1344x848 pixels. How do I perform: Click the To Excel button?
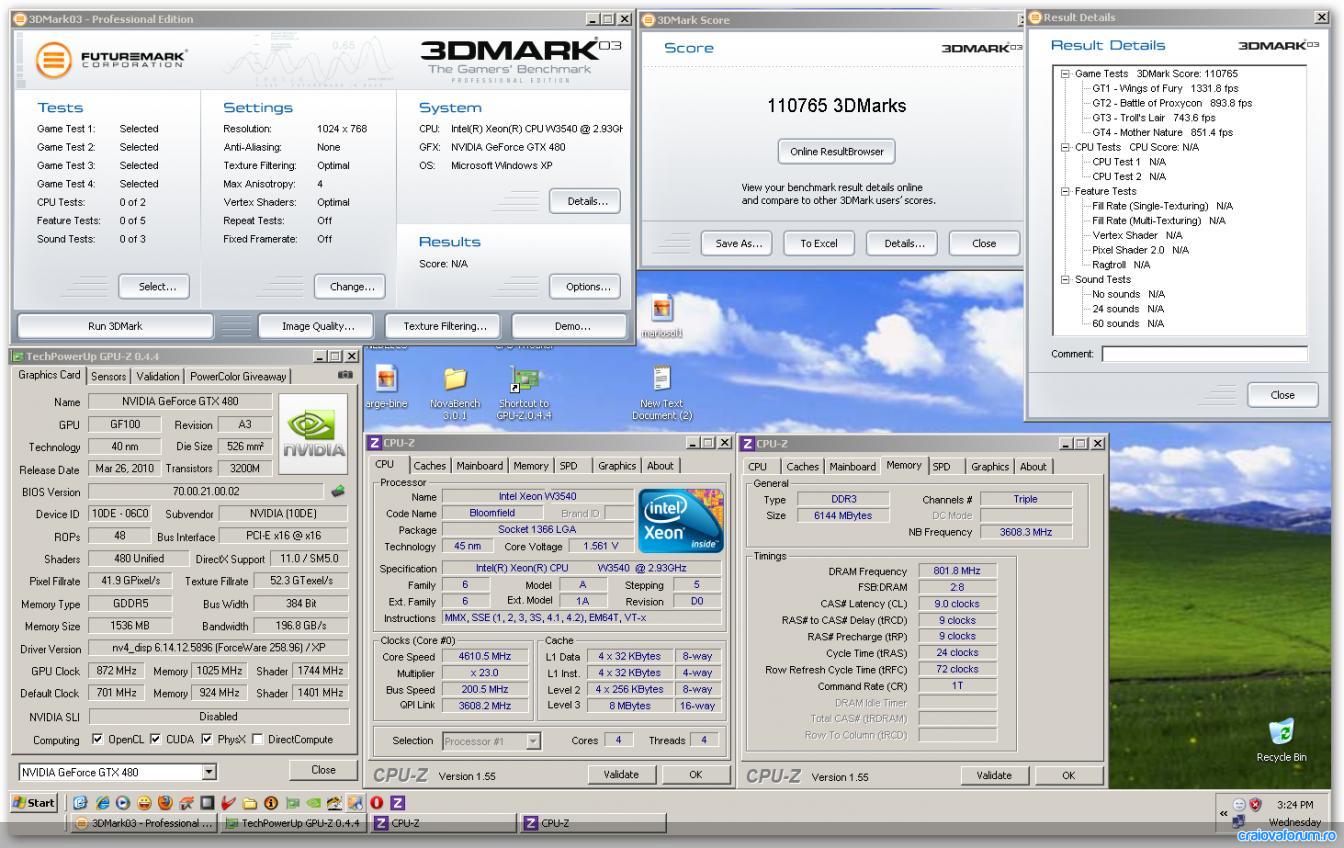tap(820, 243)
